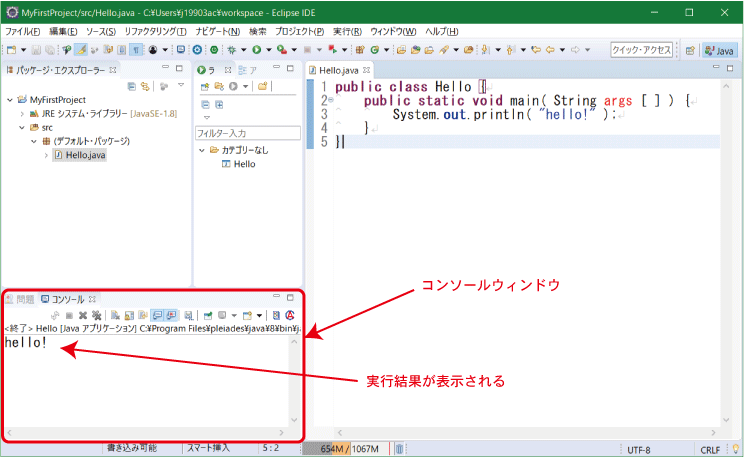Click the Save disk icon in toolbar
The height and width of the screenshot is (458, 744).
point(36,50)
